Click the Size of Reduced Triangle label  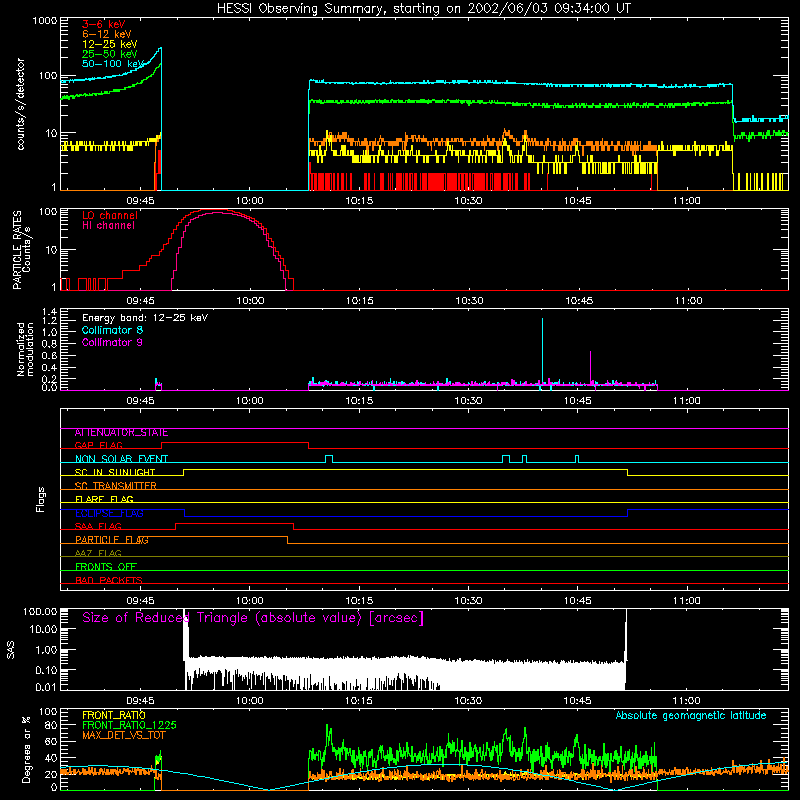253,618
